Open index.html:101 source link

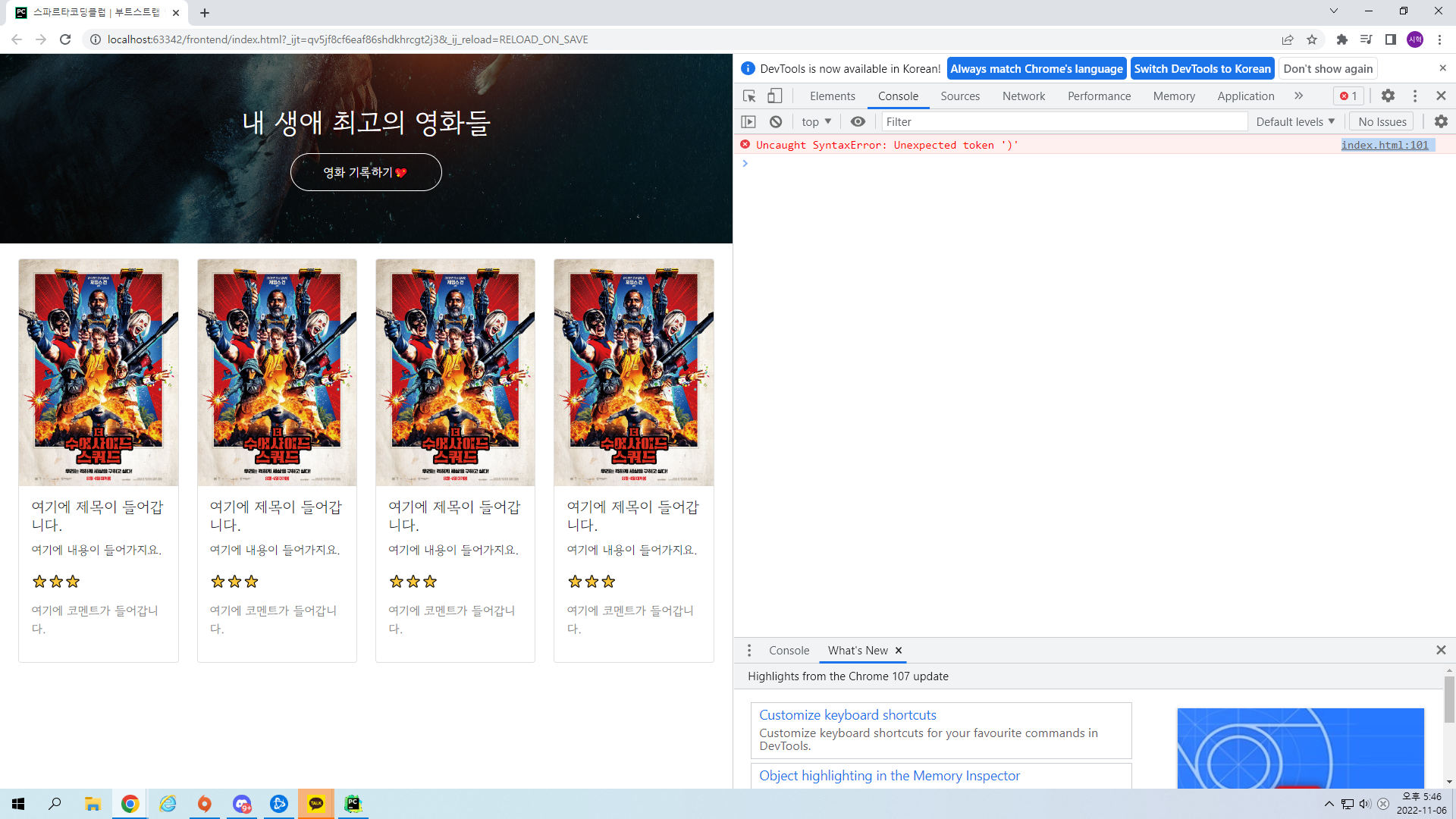click(1385, 145)
